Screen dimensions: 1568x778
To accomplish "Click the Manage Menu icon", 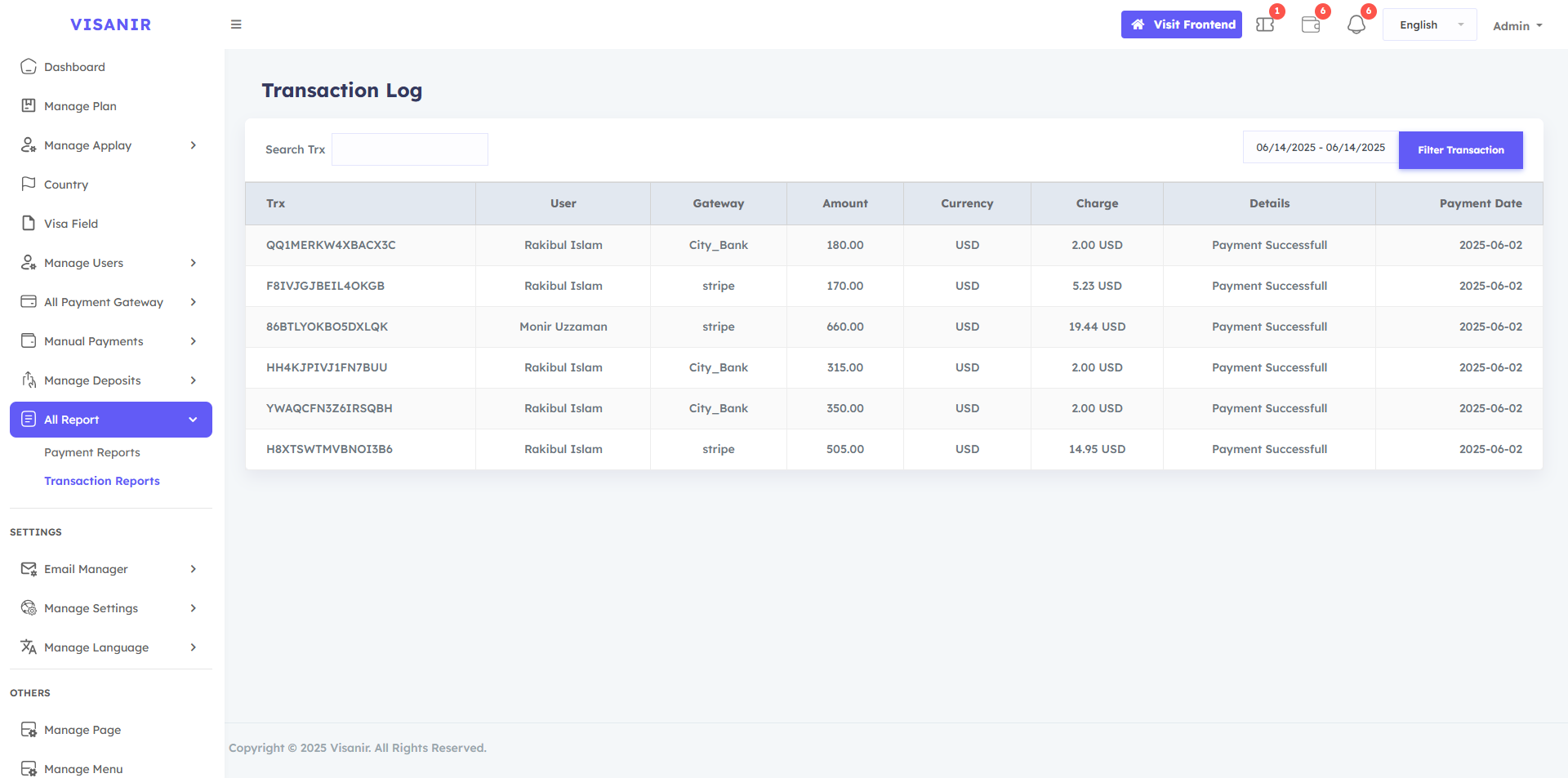I will click(x=29, y=768).
